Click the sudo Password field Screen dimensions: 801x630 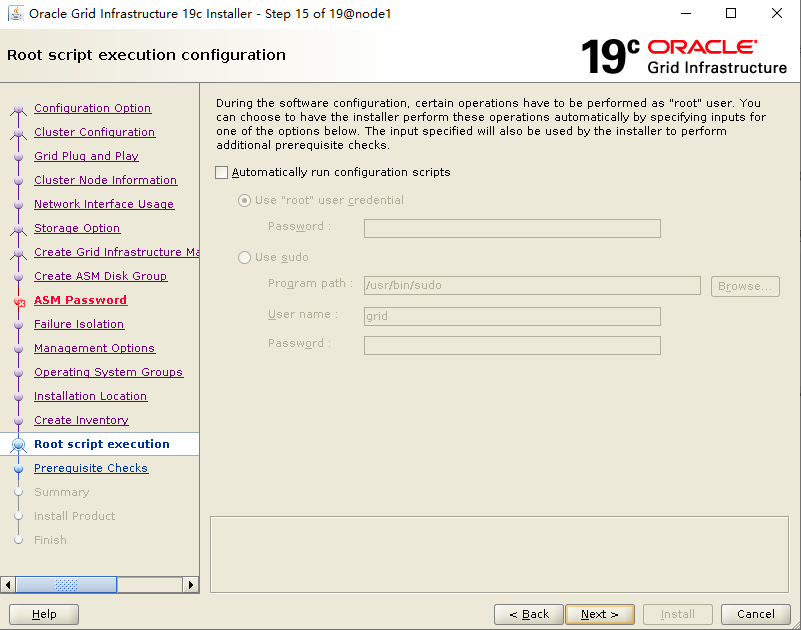click(512, 345)
